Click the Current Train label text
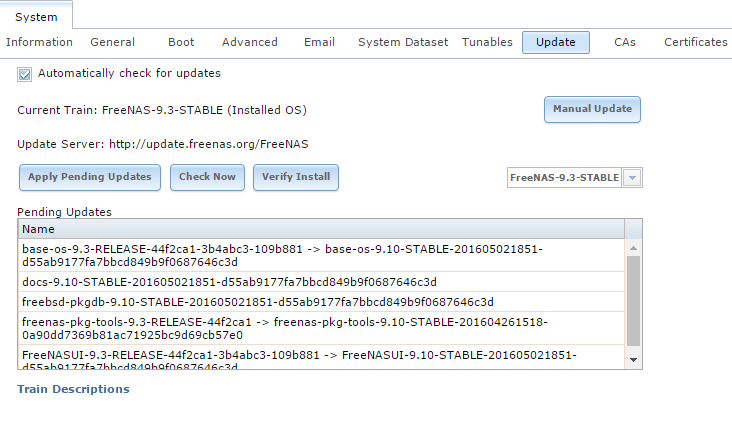This screenshot has width=732, height=426. pyautogui.click(x=162, y=110)
